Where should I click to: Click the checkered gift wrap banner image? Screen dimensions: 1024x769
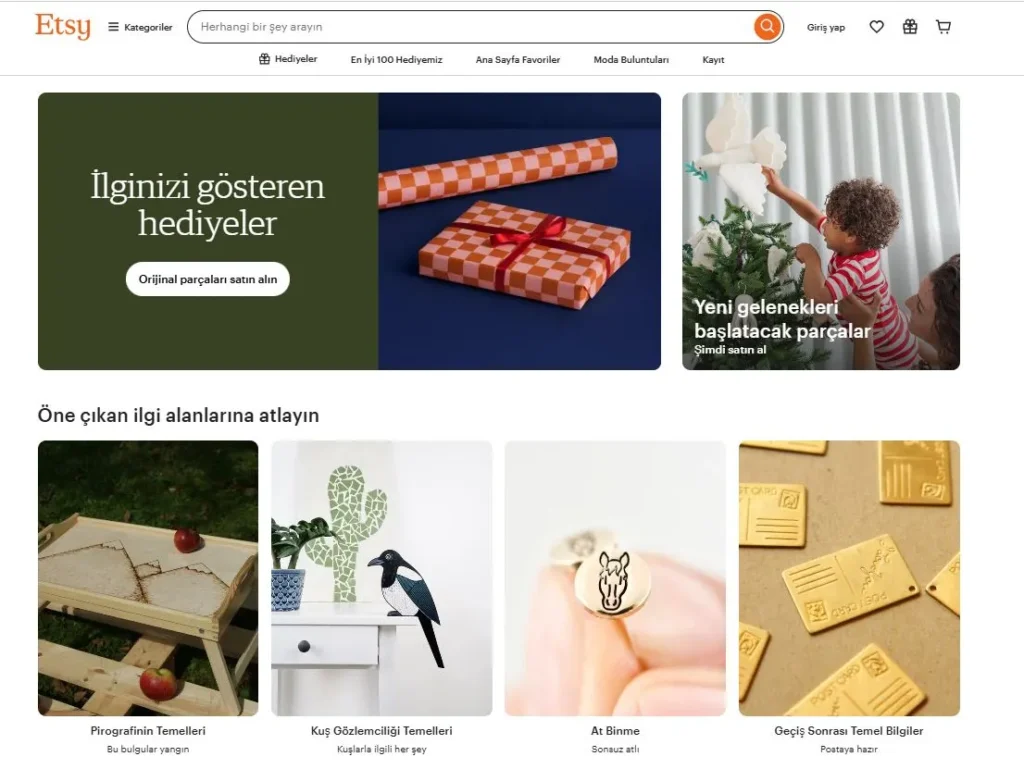click(x=519, y=231)
